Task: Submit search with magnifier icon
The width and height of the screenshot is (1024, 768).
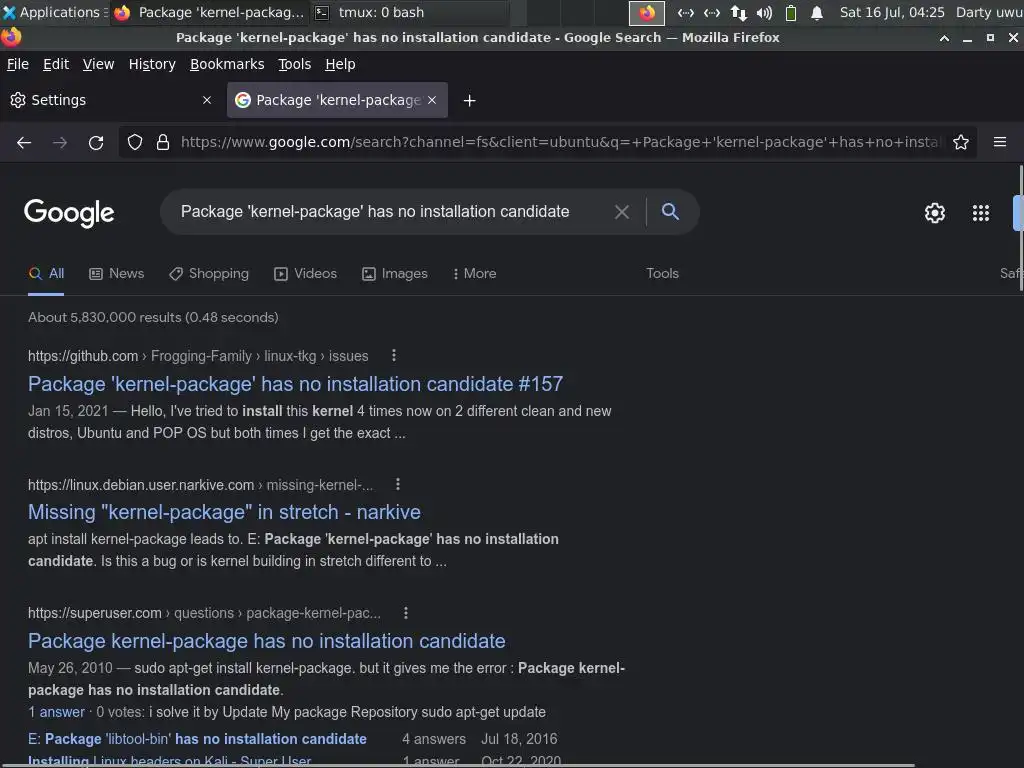Action: (x=670, y=211)
